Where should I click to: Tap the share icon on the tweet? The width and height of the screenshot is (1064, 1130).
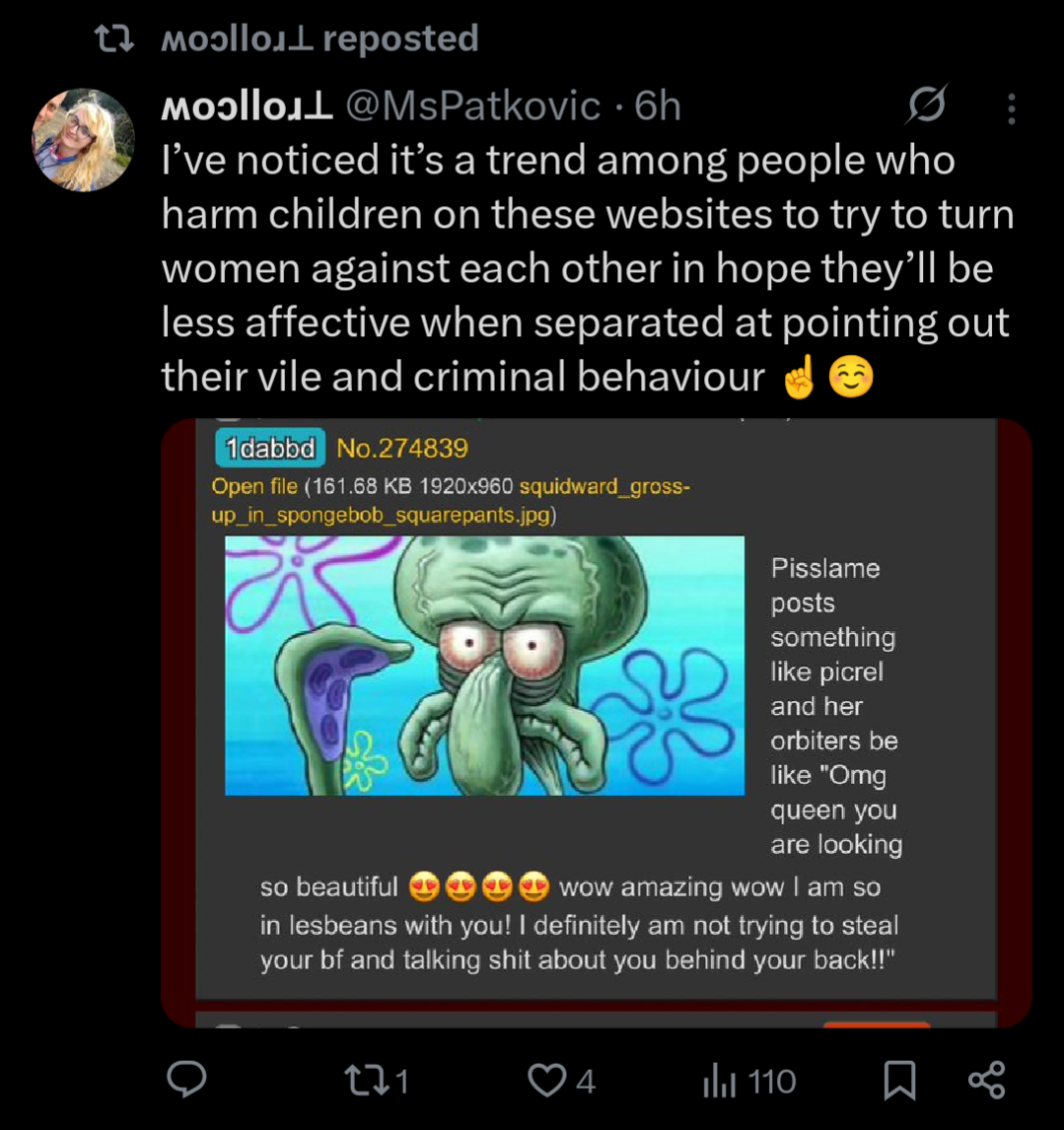(x=986, y=1080)
